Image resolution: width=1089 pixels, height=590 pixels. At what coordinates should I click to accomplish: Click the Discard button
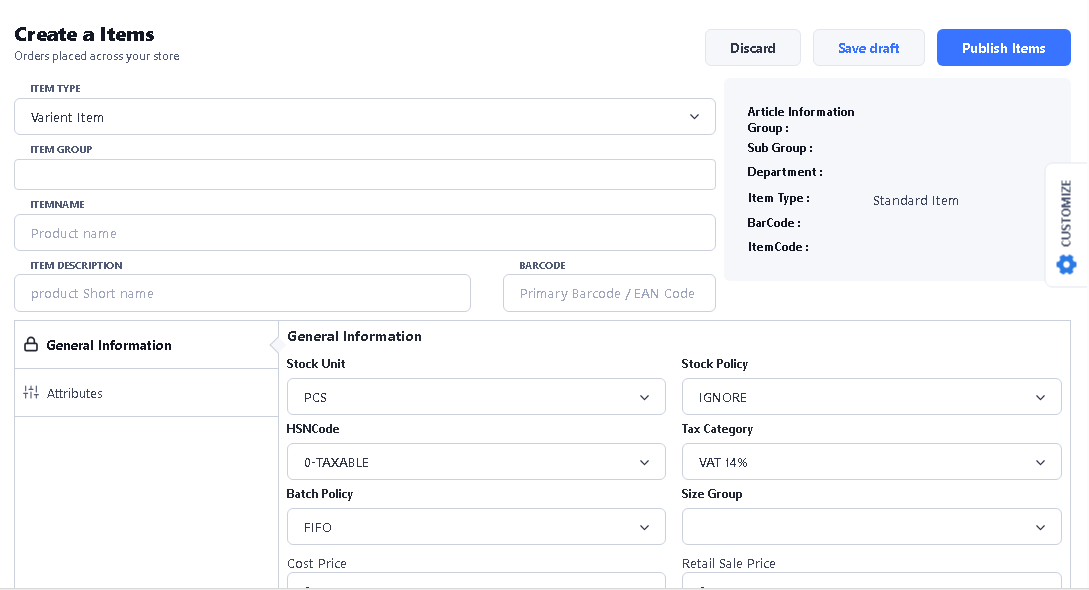752,48
